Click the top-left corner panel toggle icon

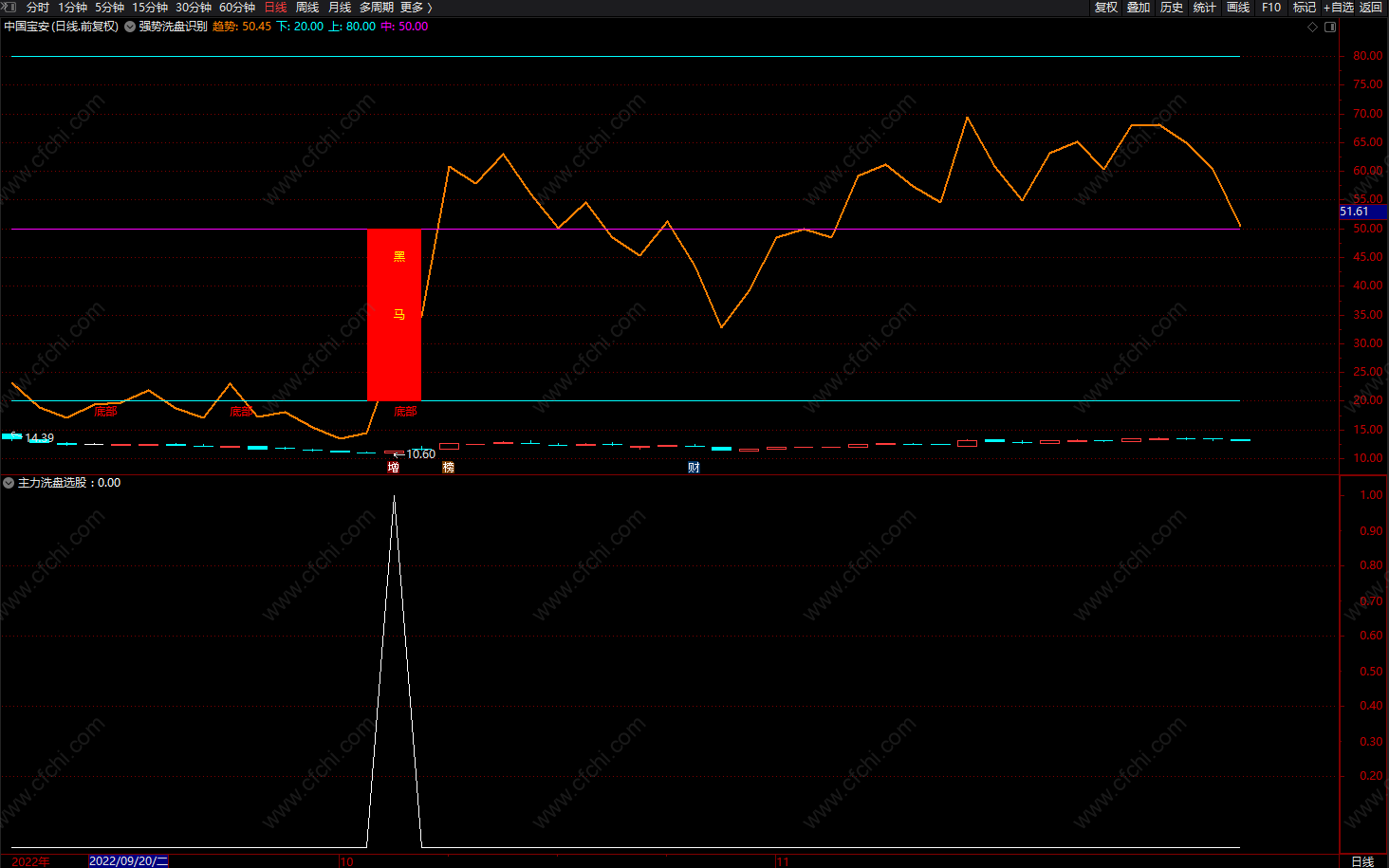[x=9, y=7]
